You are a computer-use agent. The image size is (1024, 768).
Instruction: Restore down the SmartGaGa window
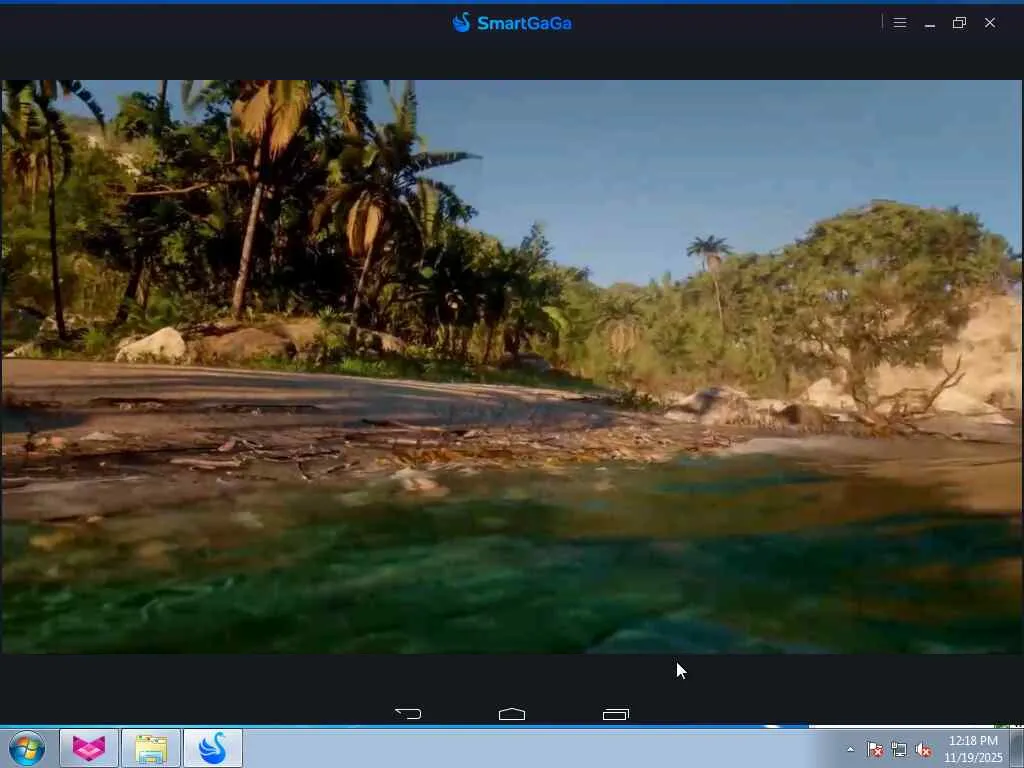click(x=959, y=23)
